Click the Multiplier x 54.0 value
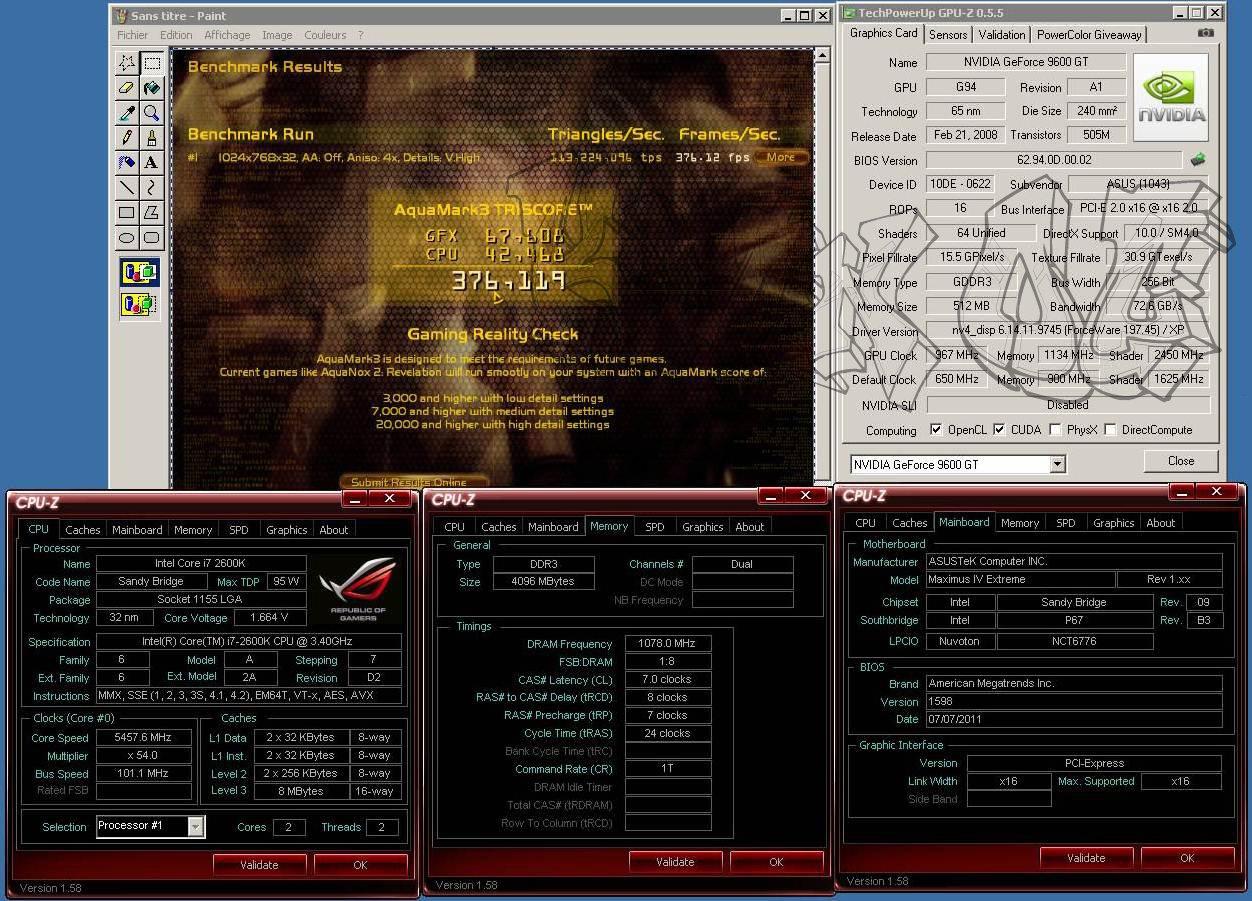 coord(144,756)
